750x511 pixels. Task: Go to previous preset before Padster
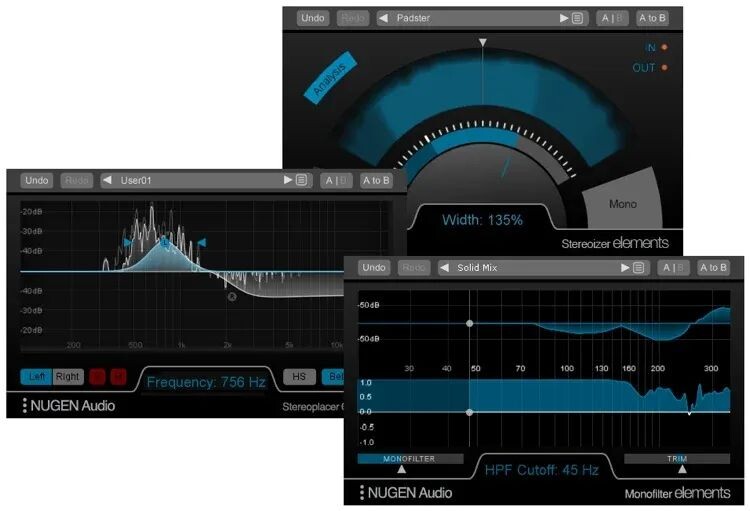point(383,18)
